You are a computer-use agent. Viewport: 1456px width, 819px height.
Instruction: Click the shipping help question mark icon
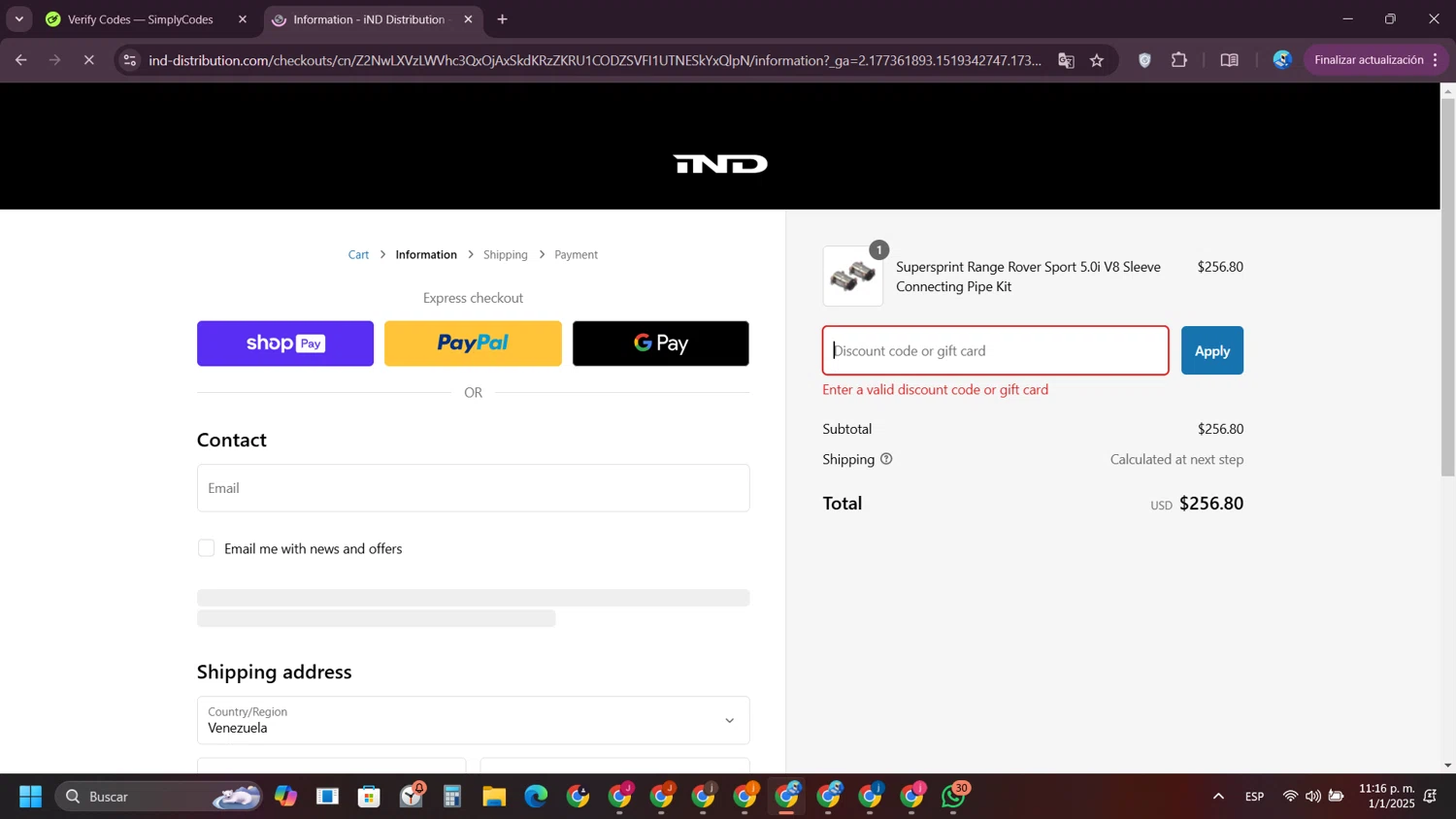(886, 459)
